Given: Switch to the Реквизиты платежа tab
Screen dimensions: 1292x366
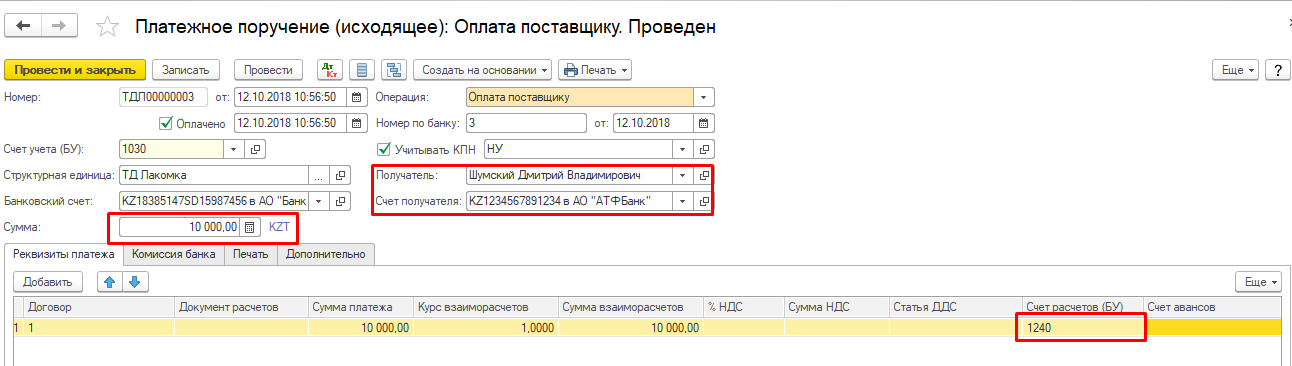Looking at the screenshot, I should pos(64,254).
